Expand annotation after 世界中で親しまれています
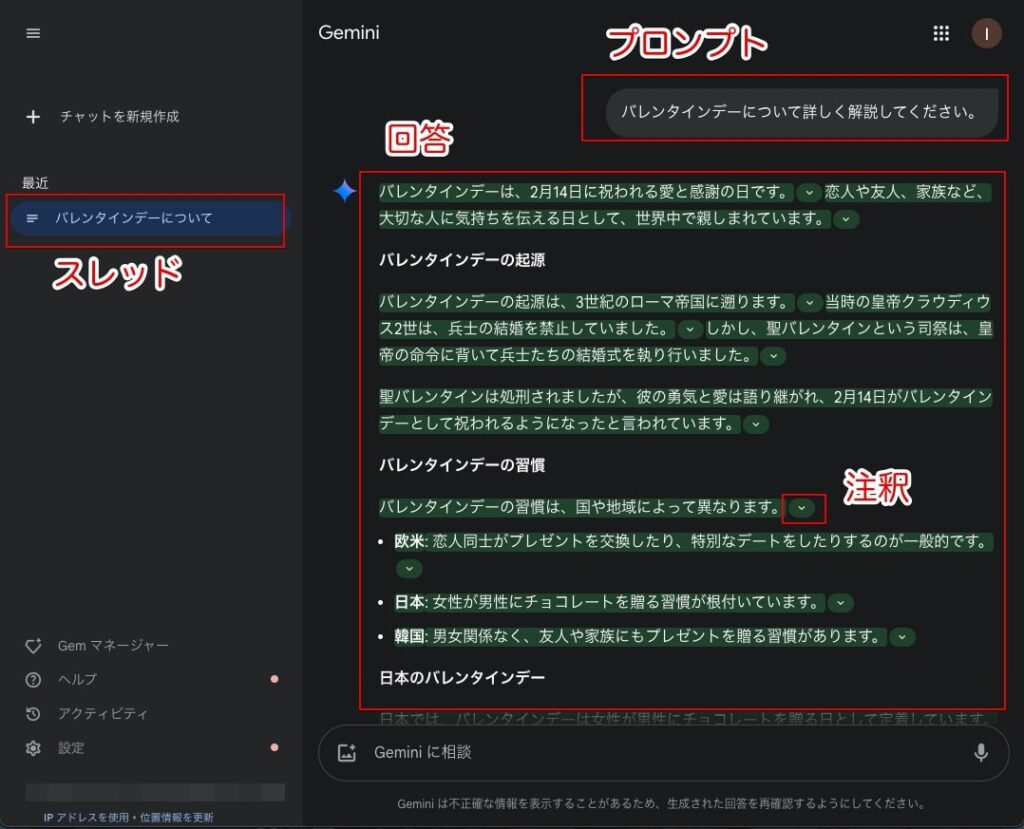The height and width of the screenshot is (829, 1024). 846,219
